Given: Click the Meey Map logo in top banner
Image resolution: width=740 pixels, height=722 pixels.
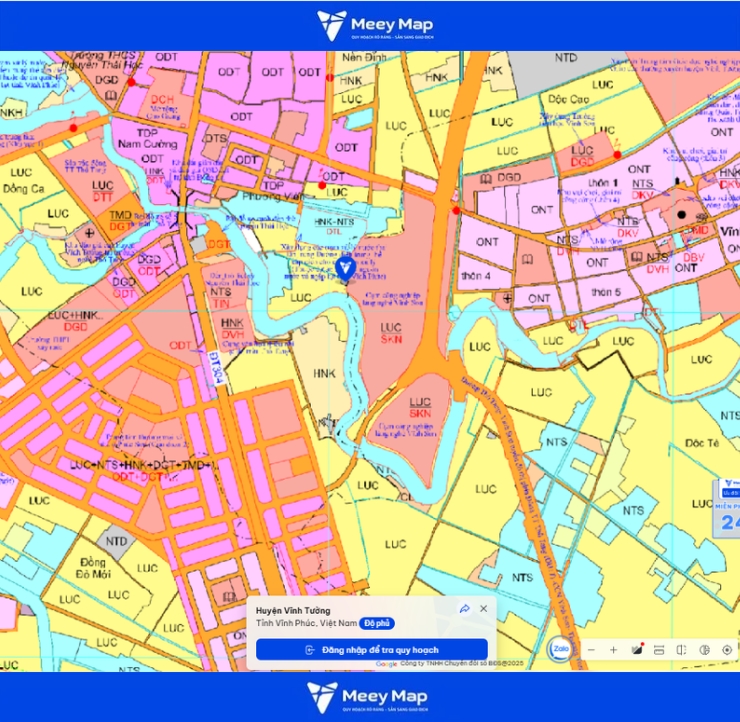Looking at the screenshot, I should pos(375,25).
